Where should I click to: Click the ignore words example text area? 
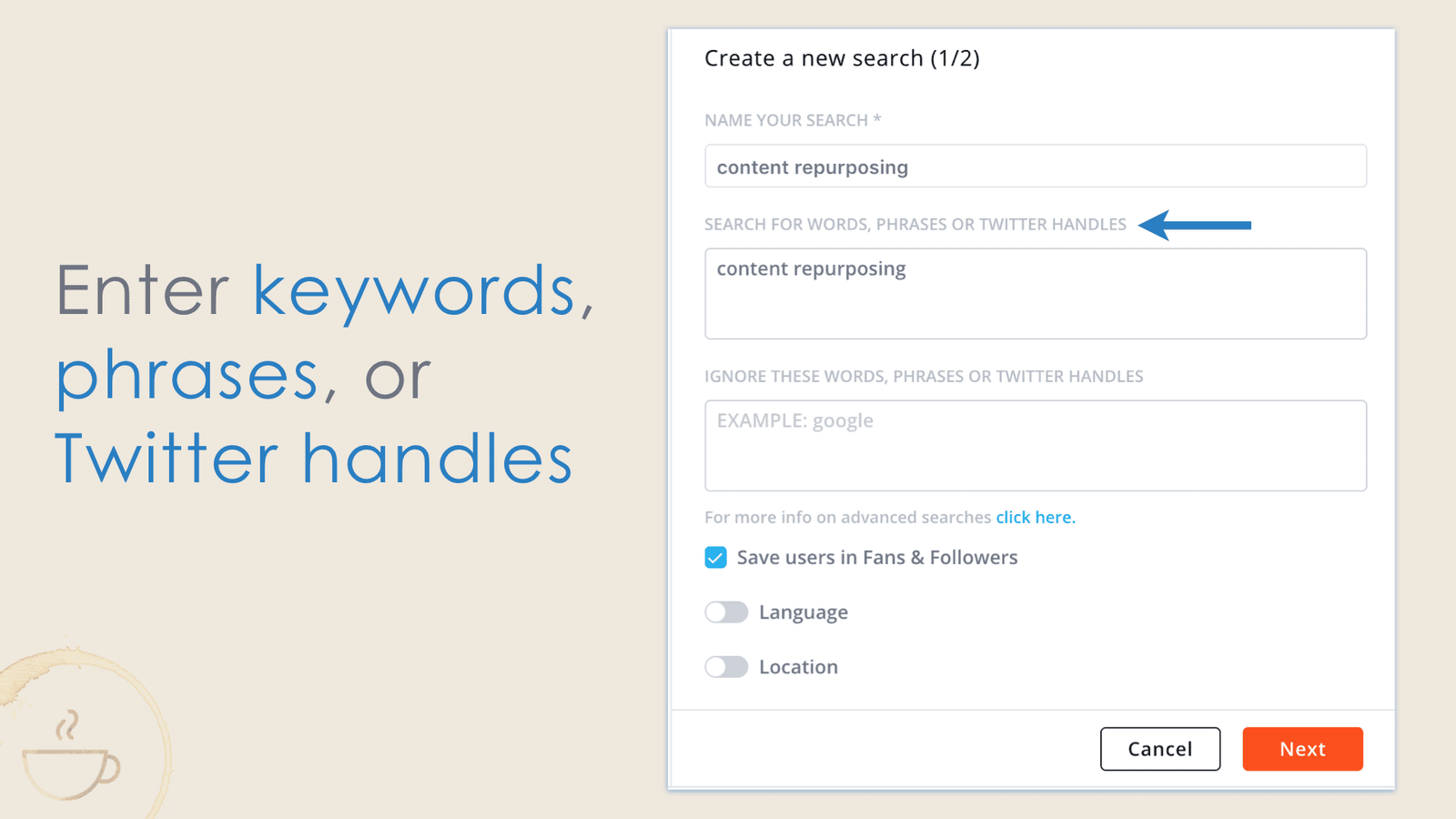tap(1036, 446)
